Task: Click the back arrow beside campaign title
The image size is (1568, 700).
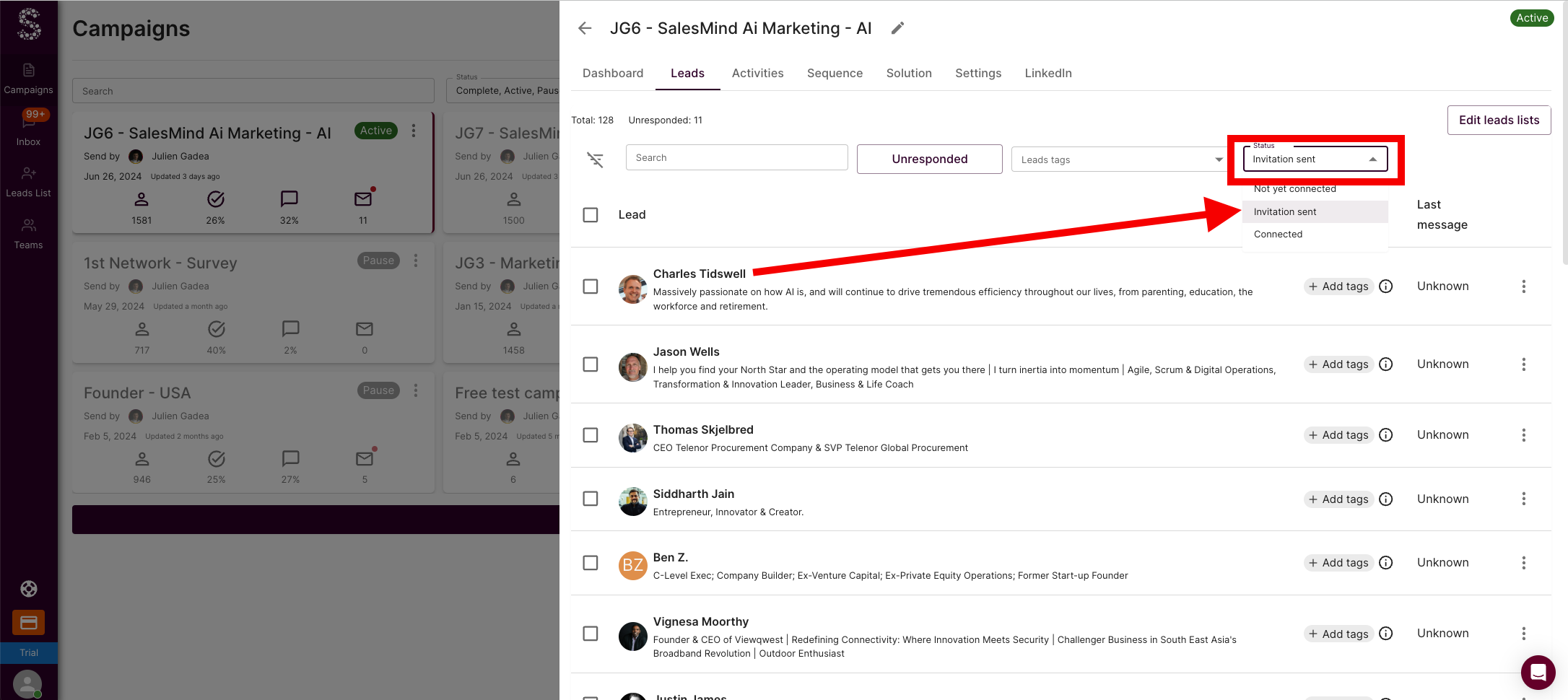Action: (x=585, y=28)
